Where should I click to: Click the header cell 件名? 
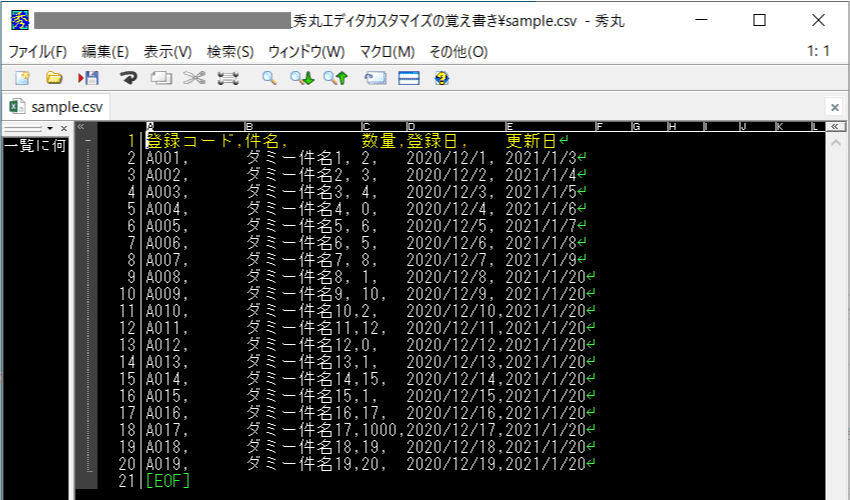[261, 141]
